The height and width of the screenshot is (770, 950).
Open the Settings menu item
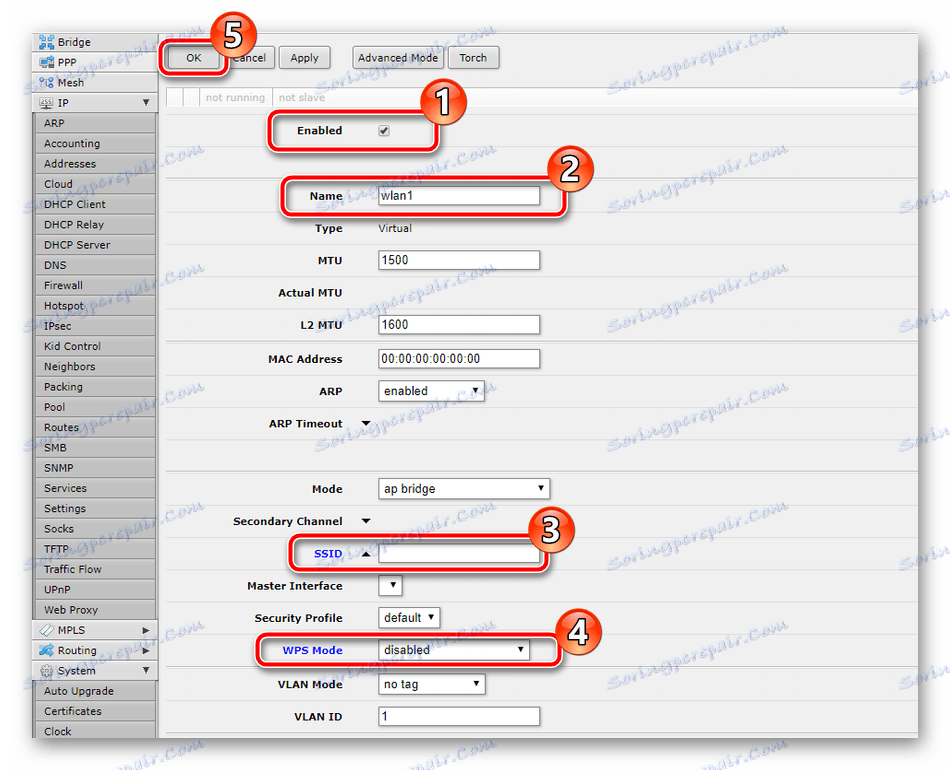pos(95,509)
